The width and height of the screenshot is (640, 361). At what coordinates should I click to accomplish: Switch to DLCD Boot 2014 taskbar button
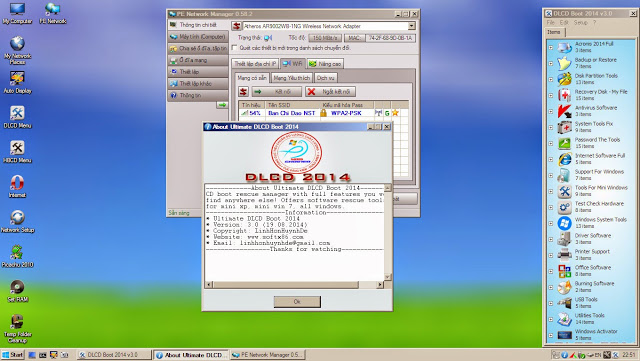(x=113, y=355)
